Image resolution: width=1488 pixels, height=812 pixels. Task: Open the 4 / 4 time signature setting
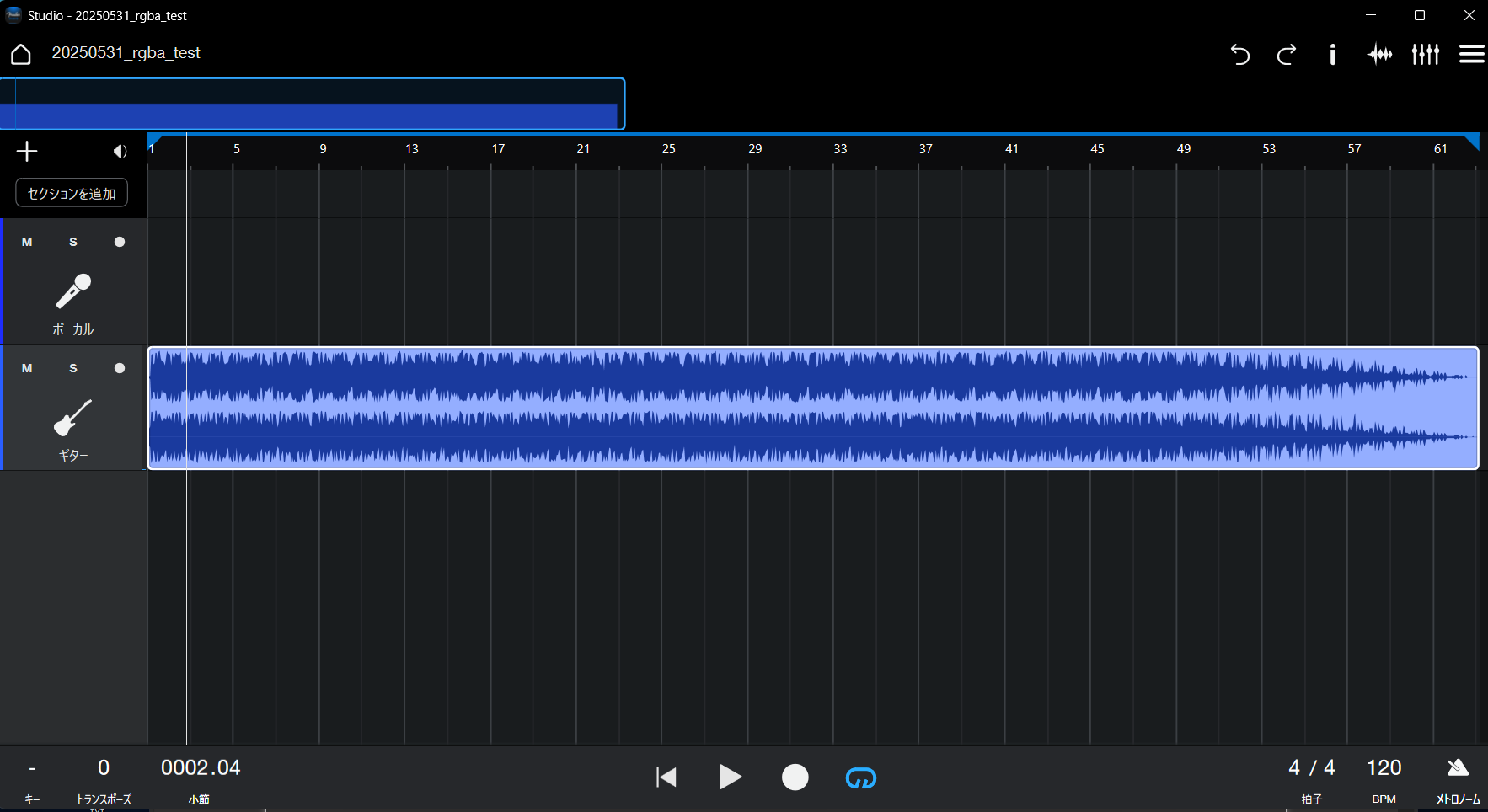pos(1311,768)
